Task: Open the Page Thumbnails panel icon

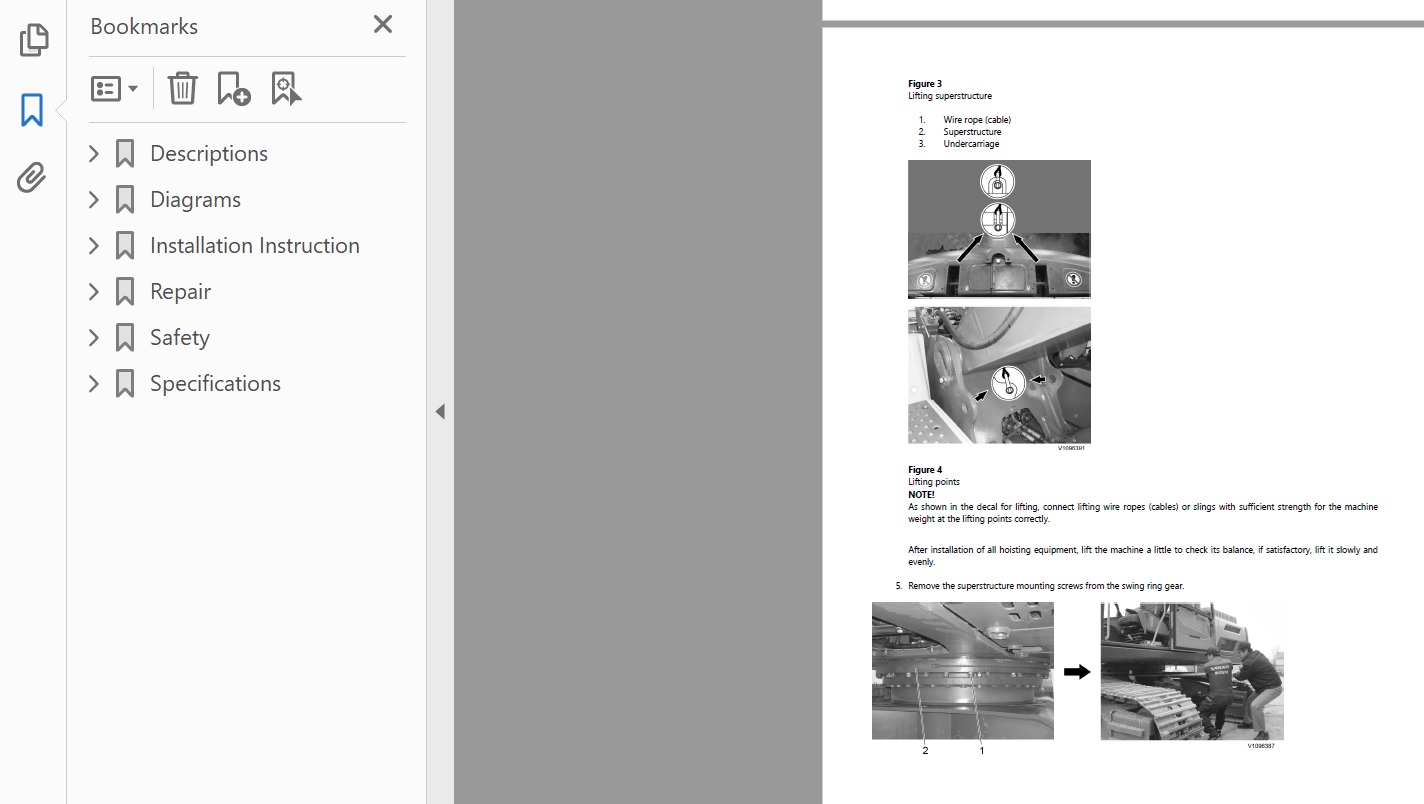Action: (x=33, y=40)
